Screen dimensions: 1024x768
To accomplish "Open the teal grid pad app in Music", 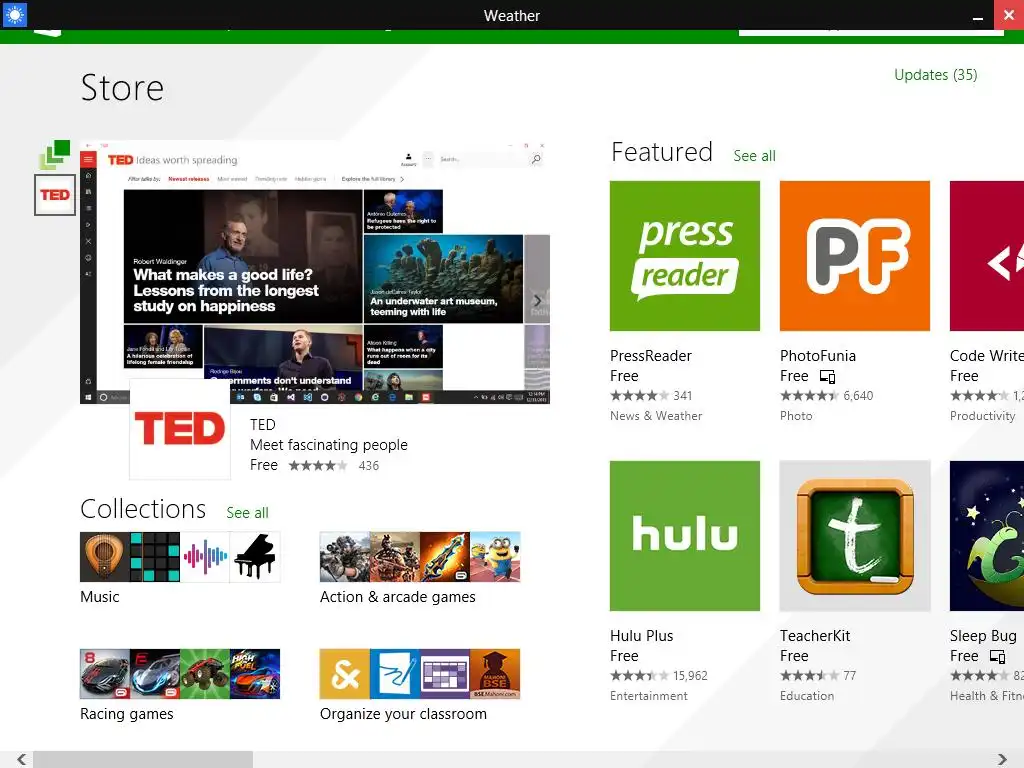I will click(155, 557).
